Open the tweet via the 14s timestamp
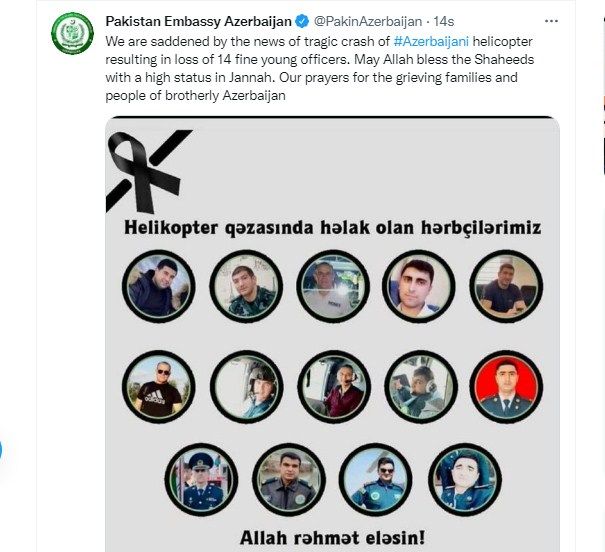This screenshot has height=552, width=605. [444, 21]
